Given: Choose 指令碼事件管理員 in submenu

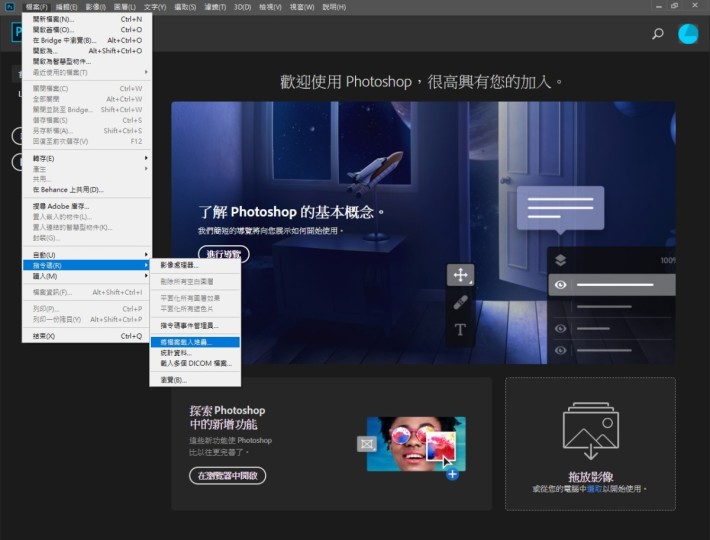Looking at the screenshot, I should 195,325.
